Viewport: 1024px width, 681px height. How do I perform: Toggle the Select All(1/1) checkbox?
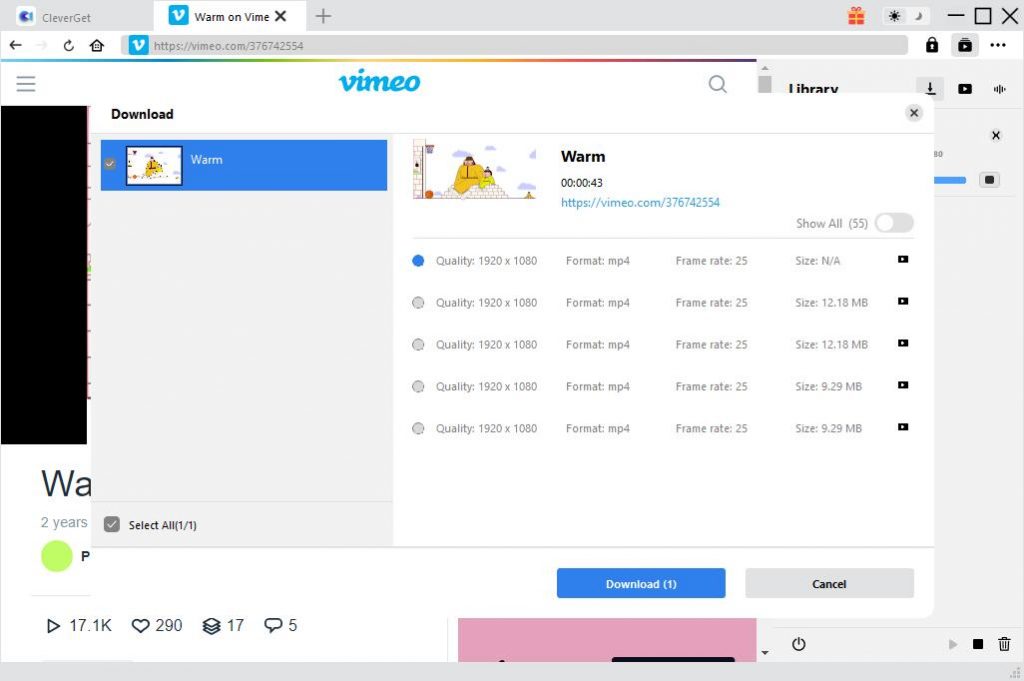coord(112,524)
